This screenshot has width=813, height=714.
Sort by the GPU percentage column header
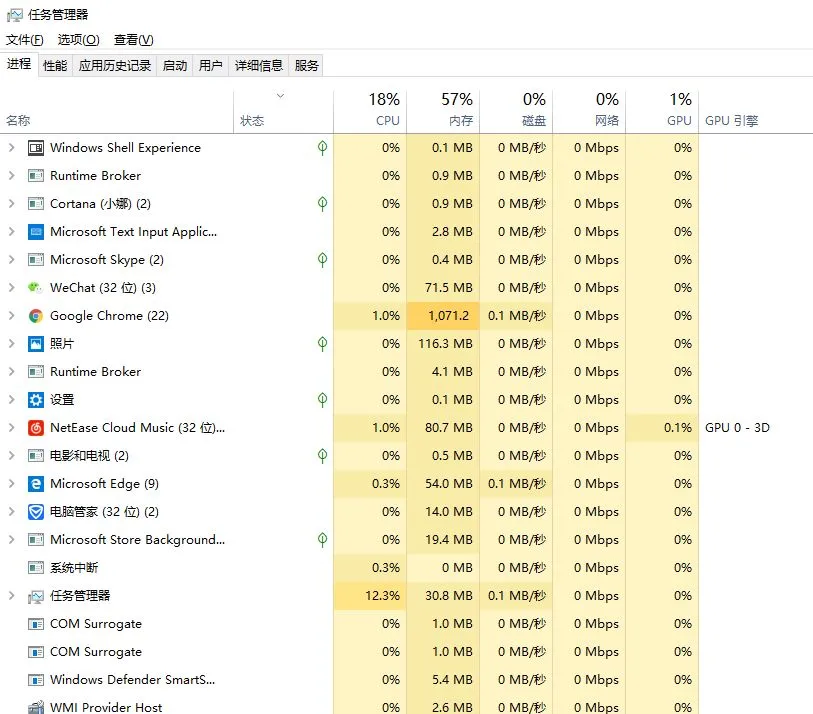tap(662, 111)
